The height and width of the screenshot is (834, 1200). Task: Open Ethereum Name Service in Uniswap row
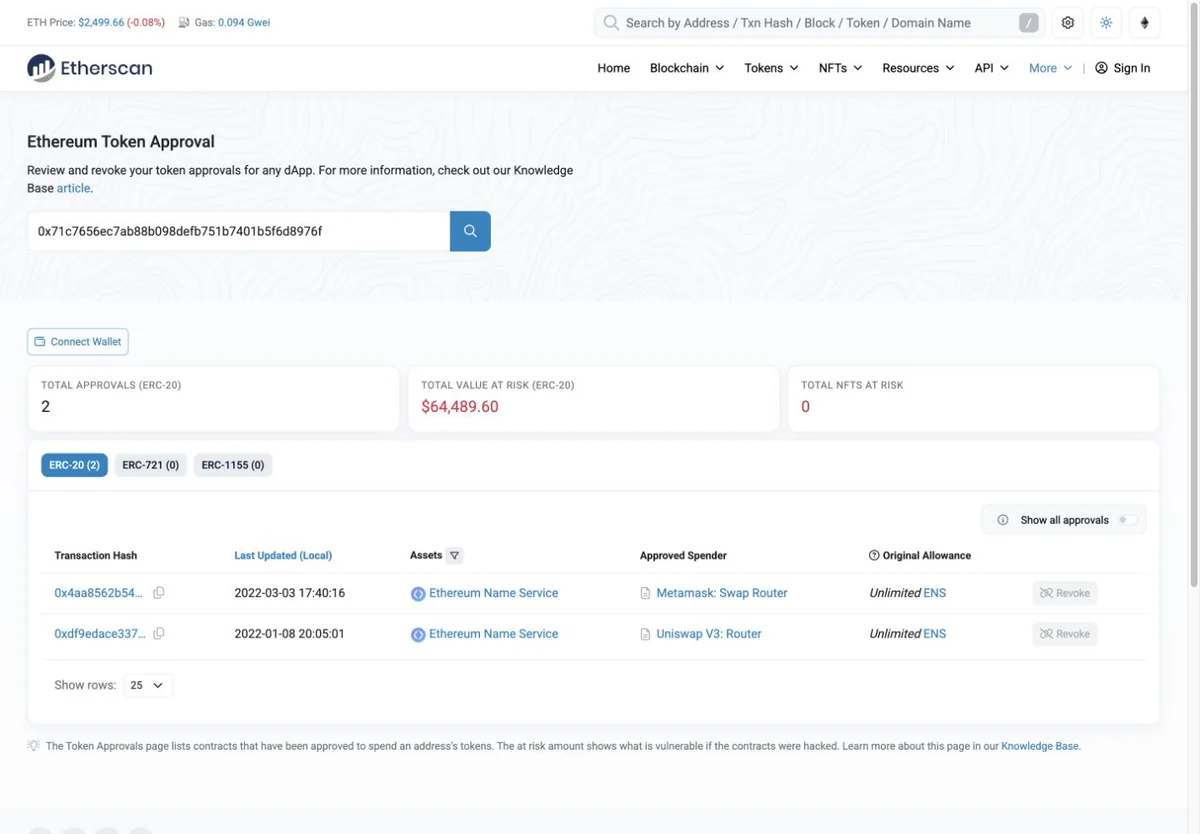pos(494,634)
